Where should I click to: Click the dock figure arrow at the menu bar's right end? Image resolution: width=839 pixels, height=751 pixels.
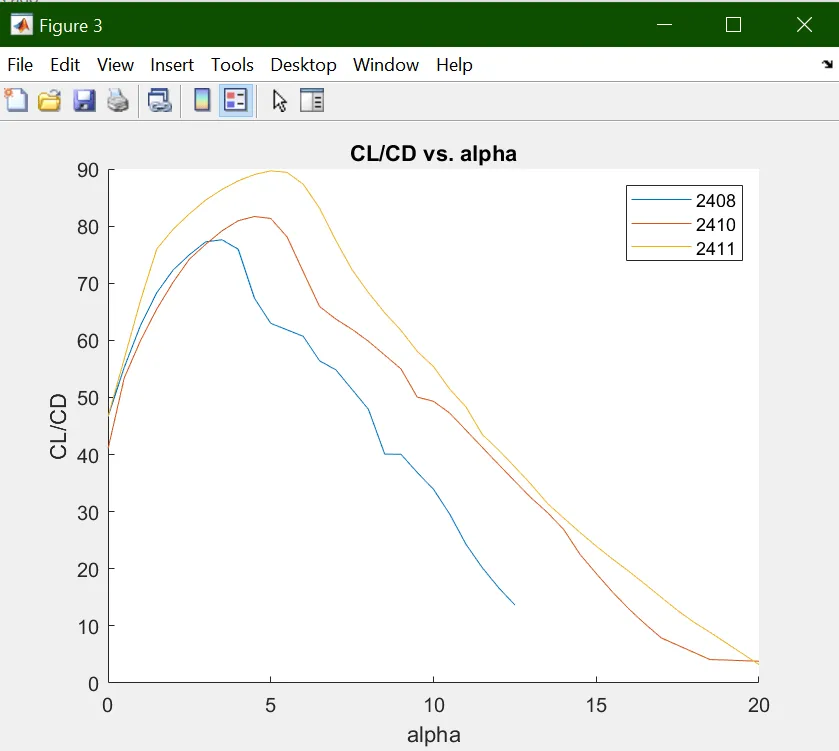826,65
